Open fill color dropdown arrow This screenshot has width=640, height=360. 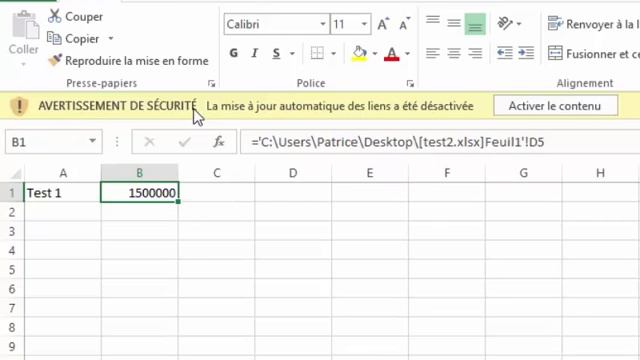(x=374, y=53)
